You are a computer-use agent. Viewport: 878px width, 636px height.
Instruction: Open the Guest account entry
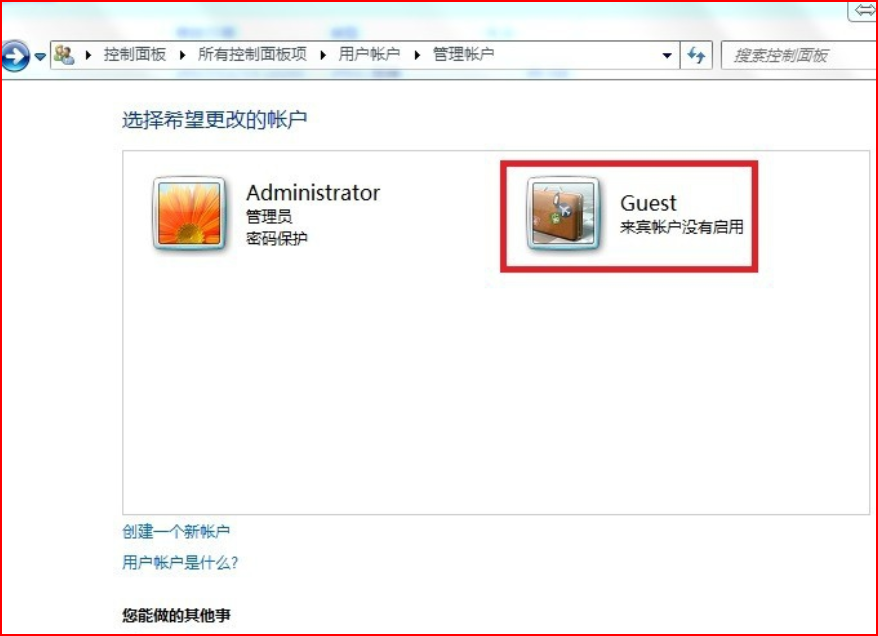(x=629, y=216)
